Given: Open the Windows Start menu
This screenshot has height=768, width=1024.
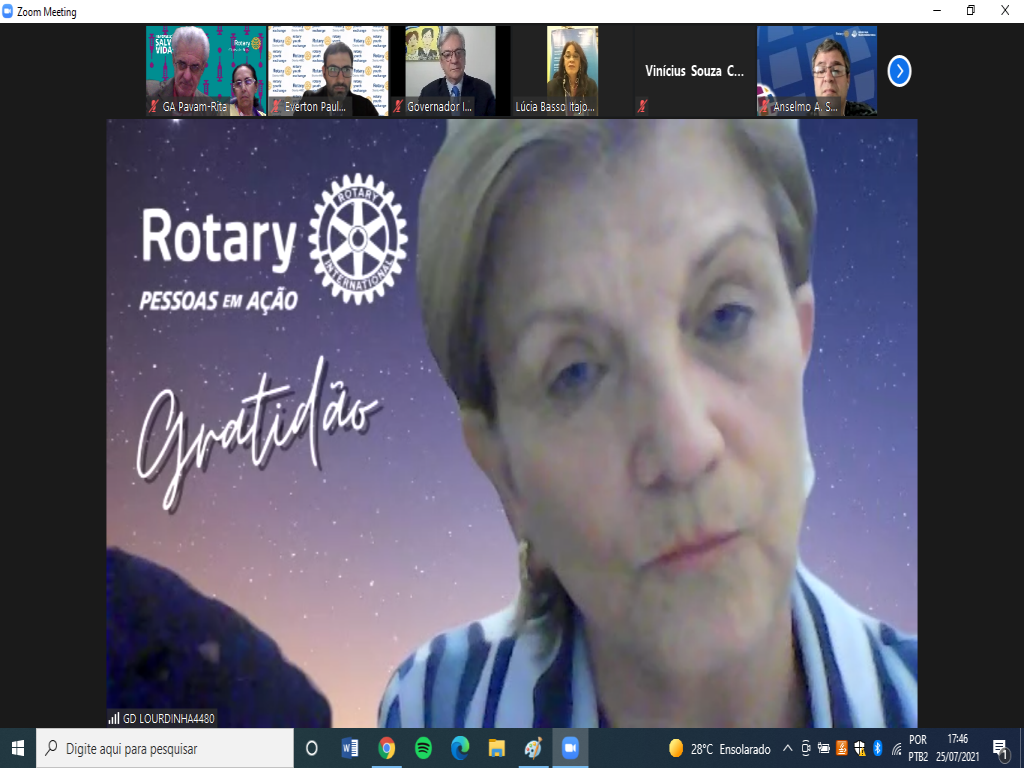Looking at the screenshot, I should (17, 748).
